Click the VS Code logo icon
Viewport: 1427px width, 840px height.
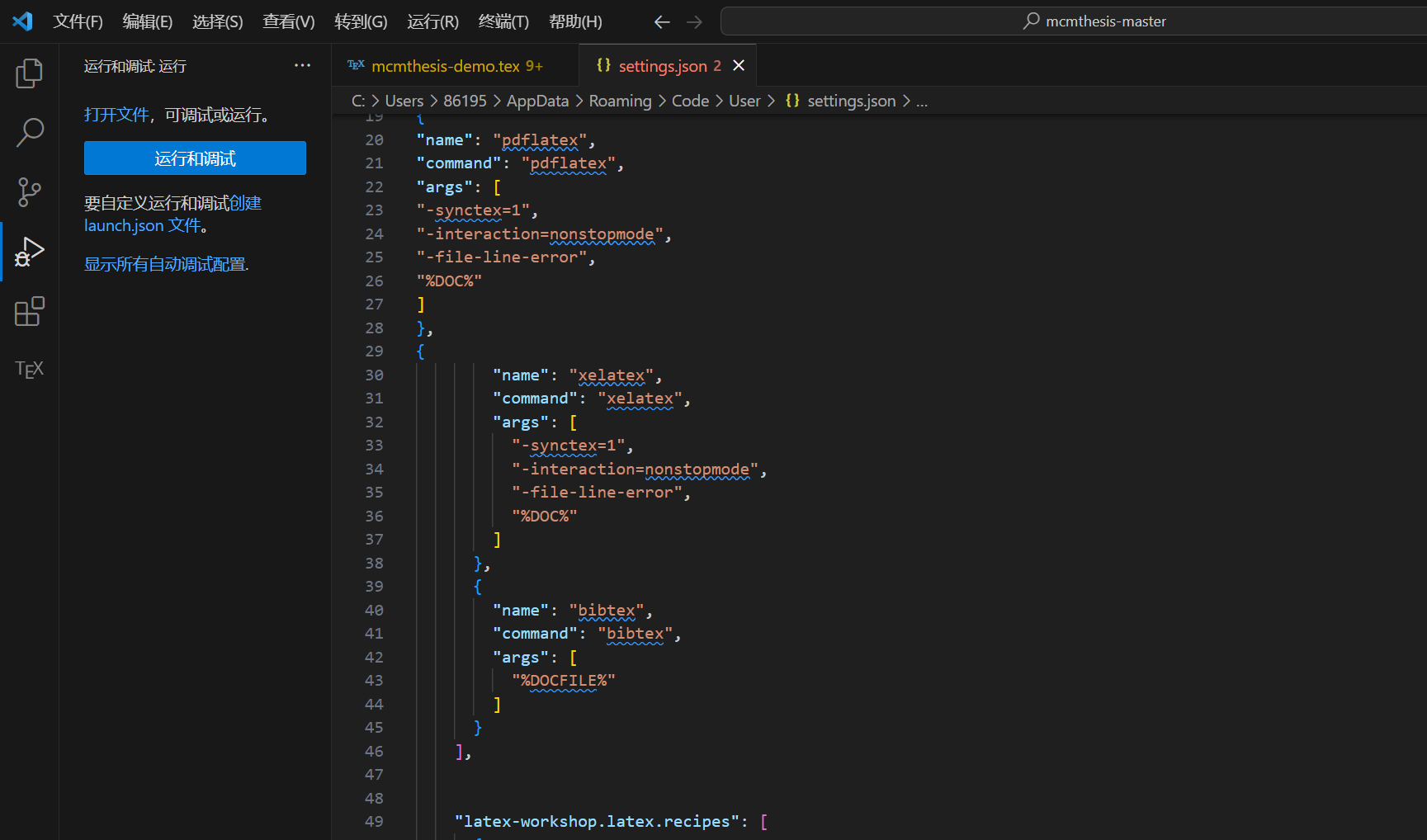click(22, 21)
